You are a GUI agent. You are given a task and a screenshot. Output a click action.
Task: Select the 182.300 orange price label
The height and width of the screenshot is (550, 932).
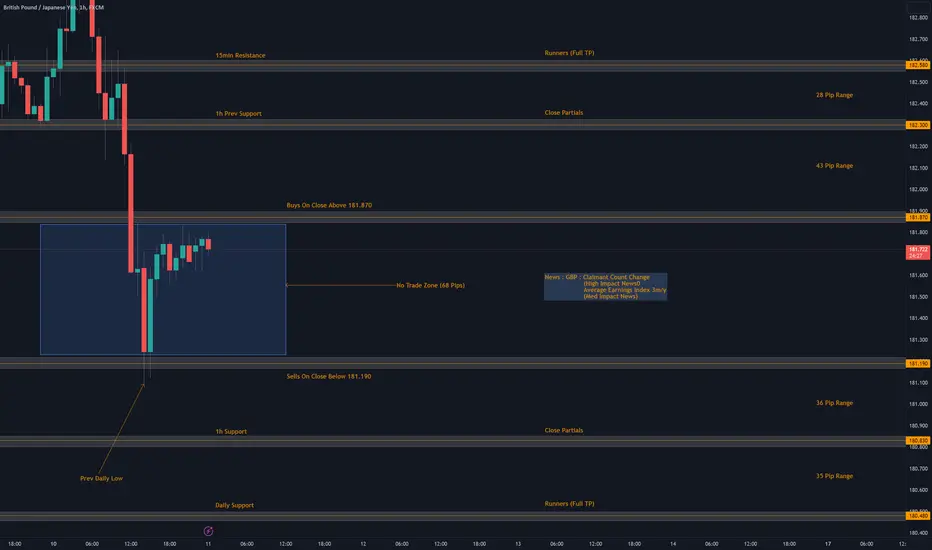tap(918, 125)
